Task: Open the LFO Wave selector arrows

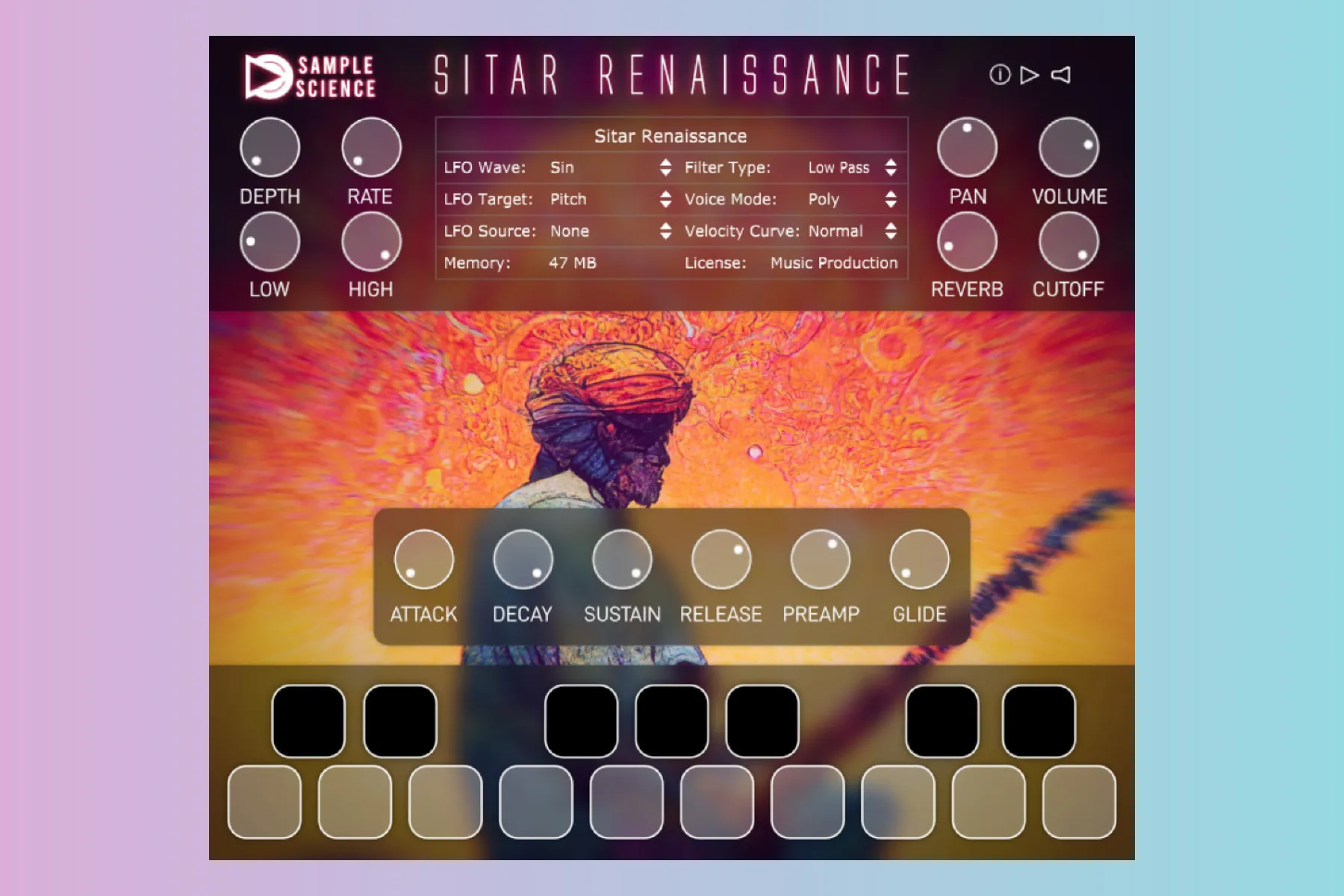Action: pyautogui.click(x=665, y=167)
